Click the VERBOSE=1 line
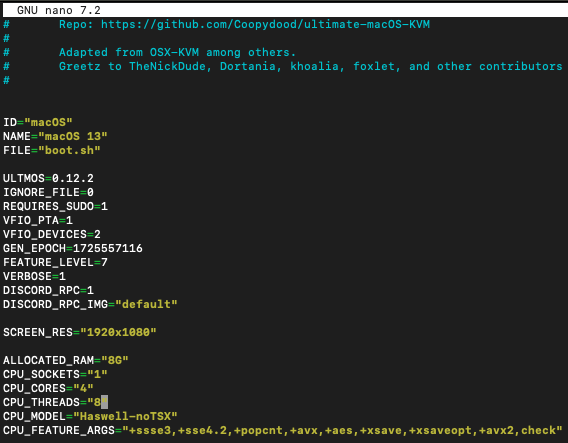This screenshot has height=443, width=568. 34,276
